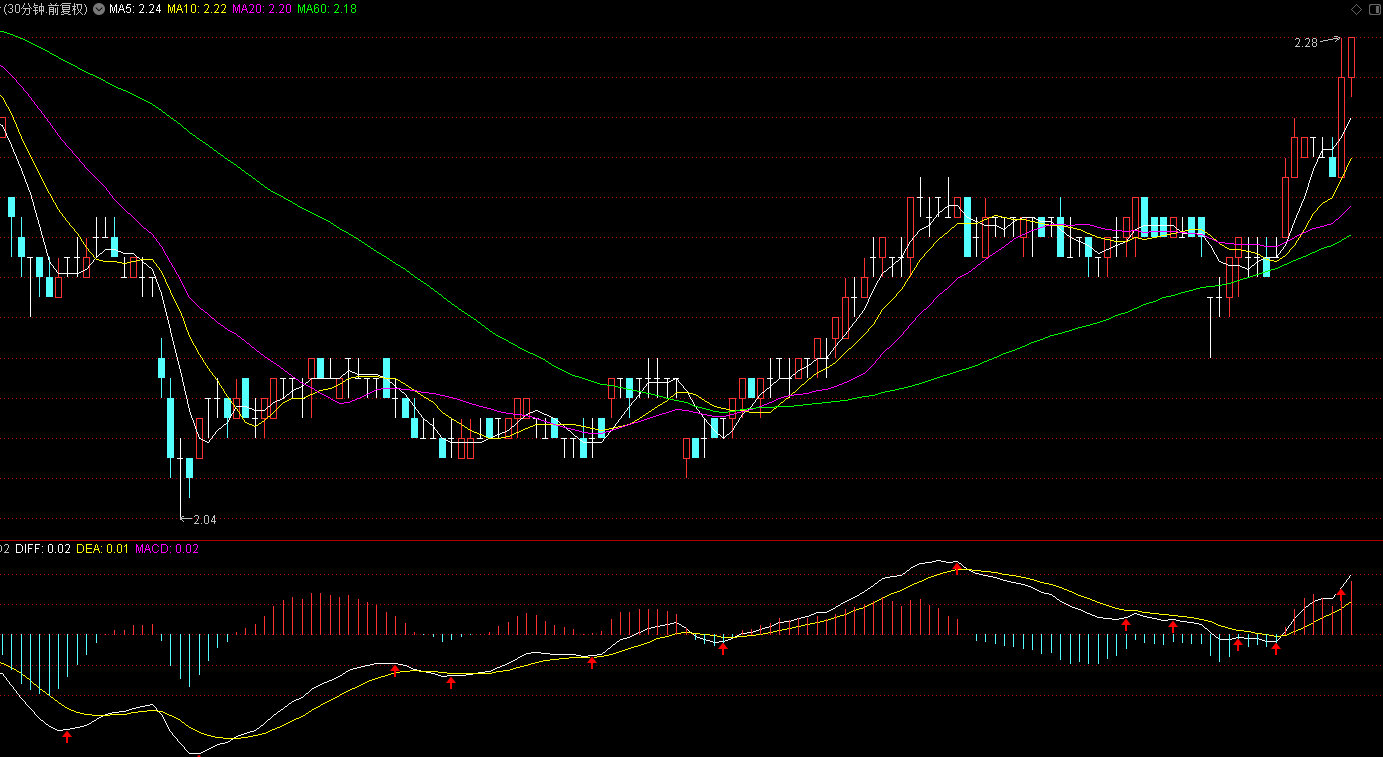Toggle the side panel layout icon
The width and height of the screenshot is (1383, 757).
(x=1373, y=9)
